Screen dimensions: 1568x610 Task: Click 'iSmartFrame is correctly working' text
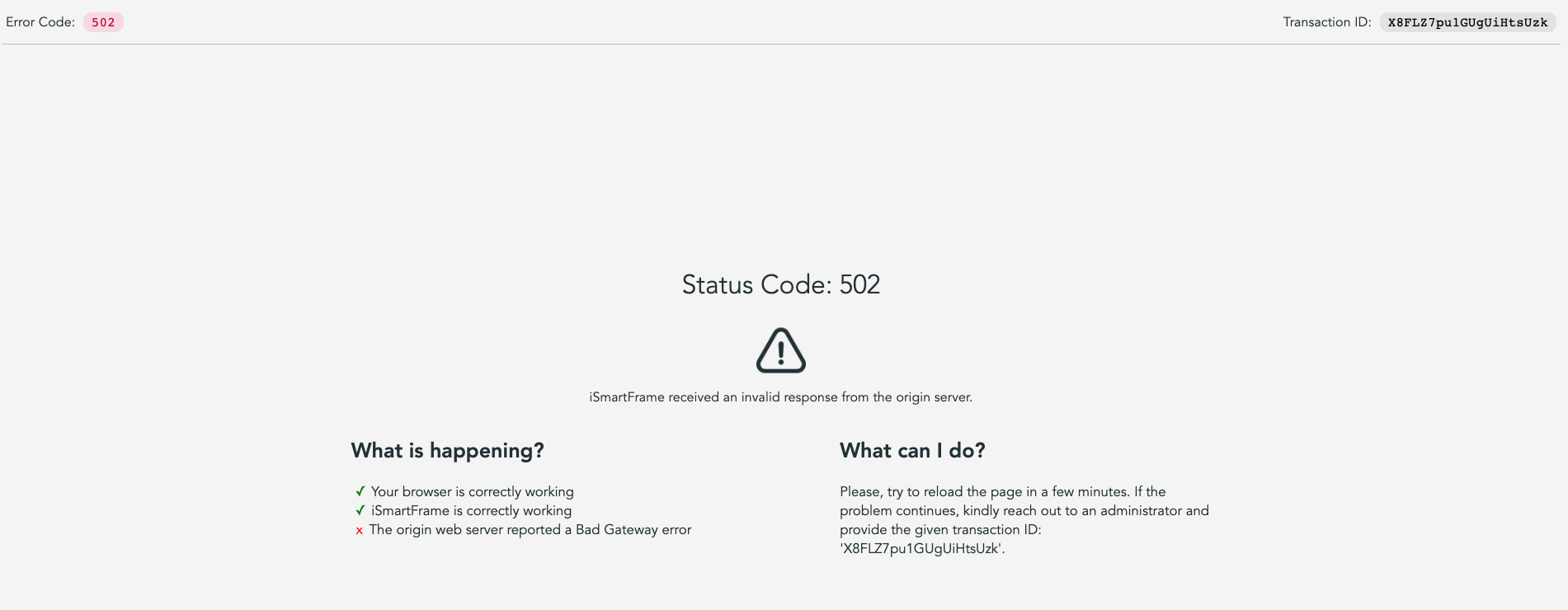(471, 510)
